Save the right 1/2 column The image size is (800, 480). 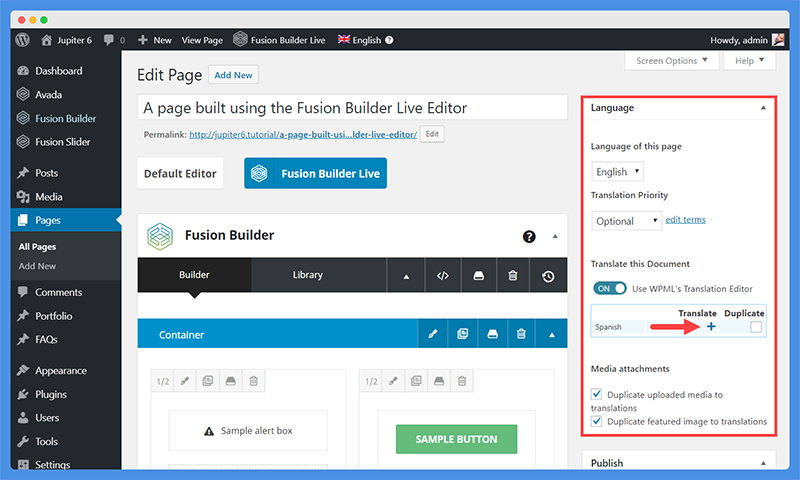click(439, 381)
